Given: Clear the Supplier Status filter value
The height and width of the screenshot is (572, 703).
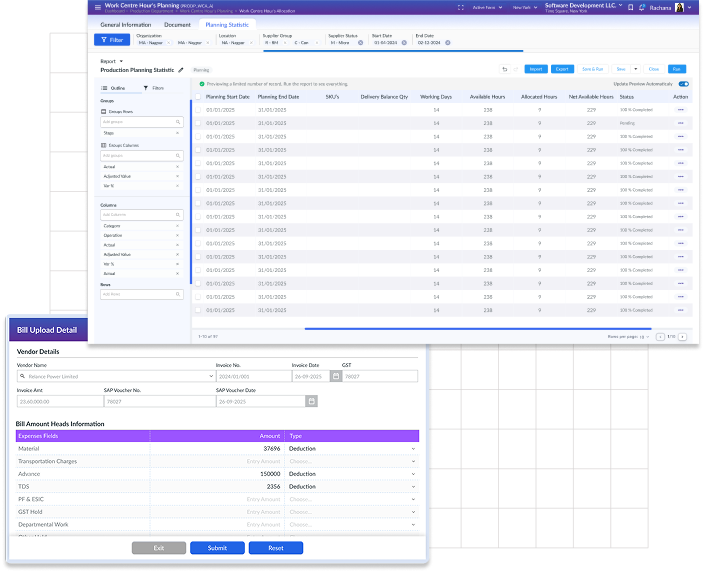Looking at the screenshot, I should point(360,43).
